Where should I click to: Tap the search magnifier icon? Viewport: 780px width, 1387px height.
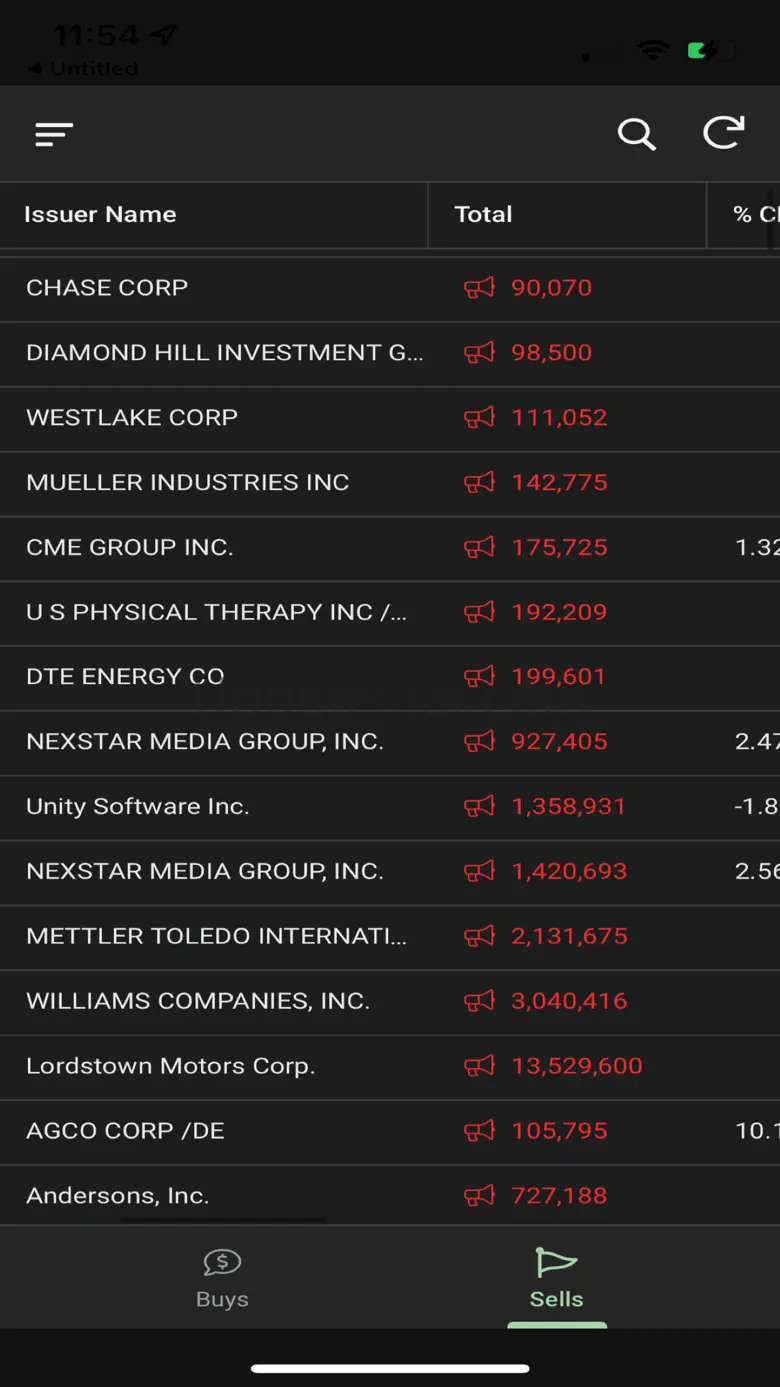(636, 134)
